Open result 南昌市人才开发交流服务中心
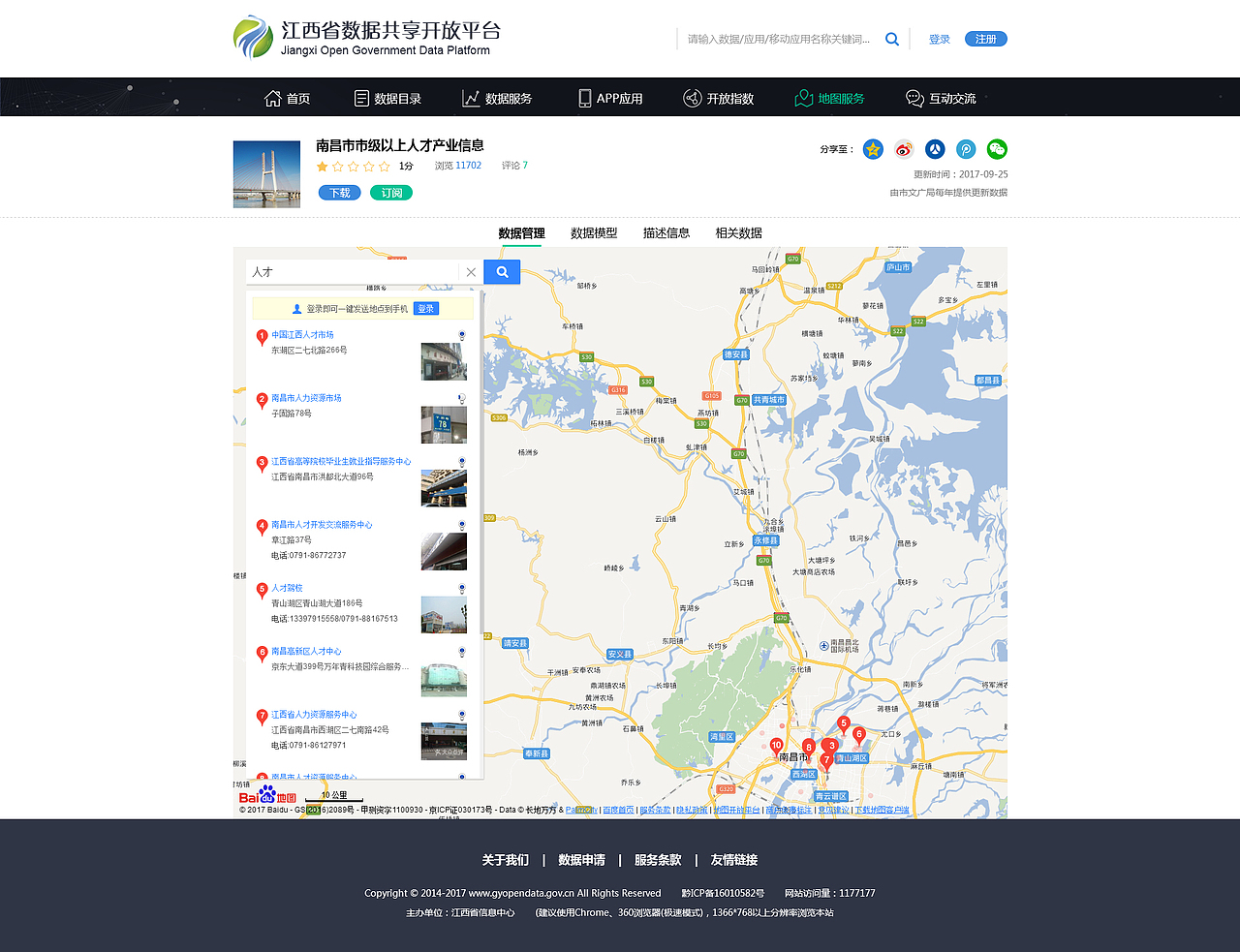 (x=322, y=525)
